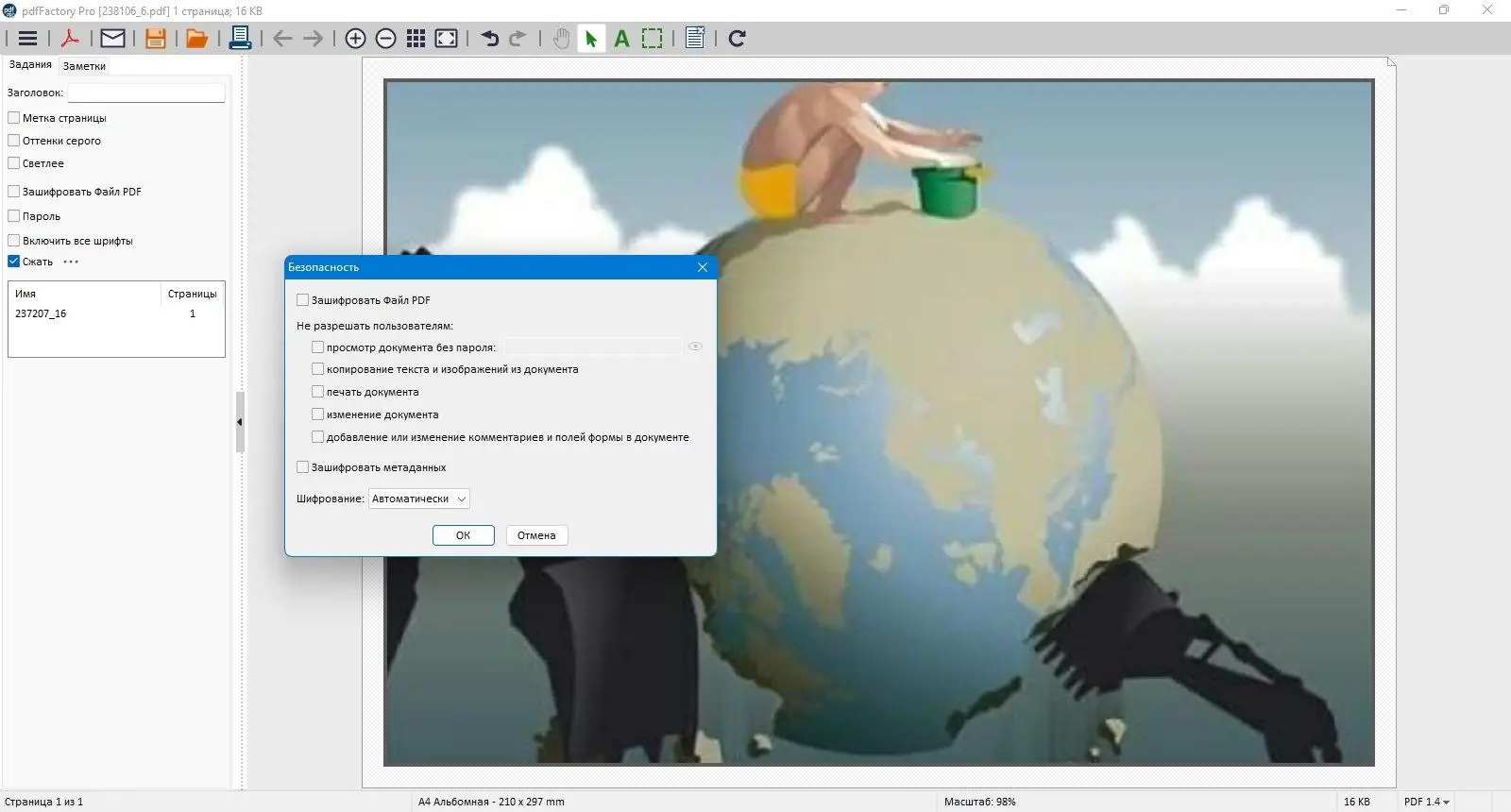
Task: Tick 'просмотр документа без пароля' checkbox
Action: 317,347
